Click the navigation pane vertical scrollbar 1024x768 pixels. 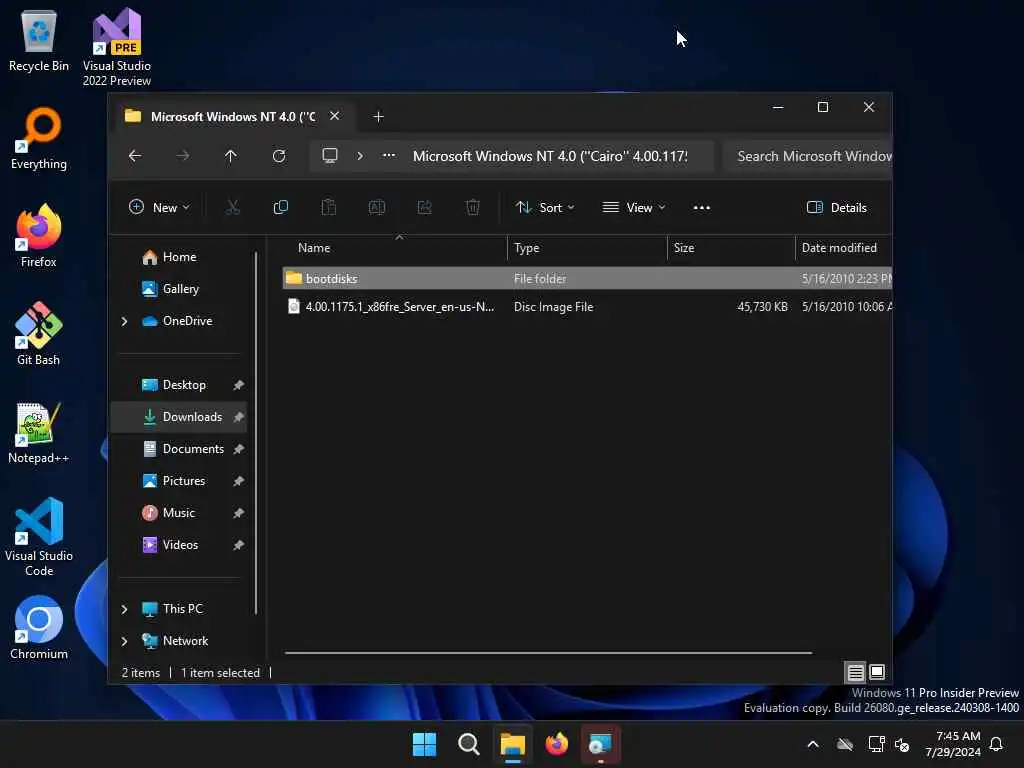point(256,434)
